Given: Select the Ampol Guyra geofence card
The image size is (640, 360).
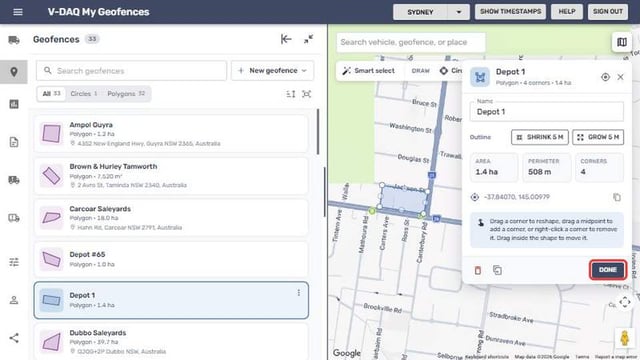Looking at the screenshot, I should click(171, 134).
